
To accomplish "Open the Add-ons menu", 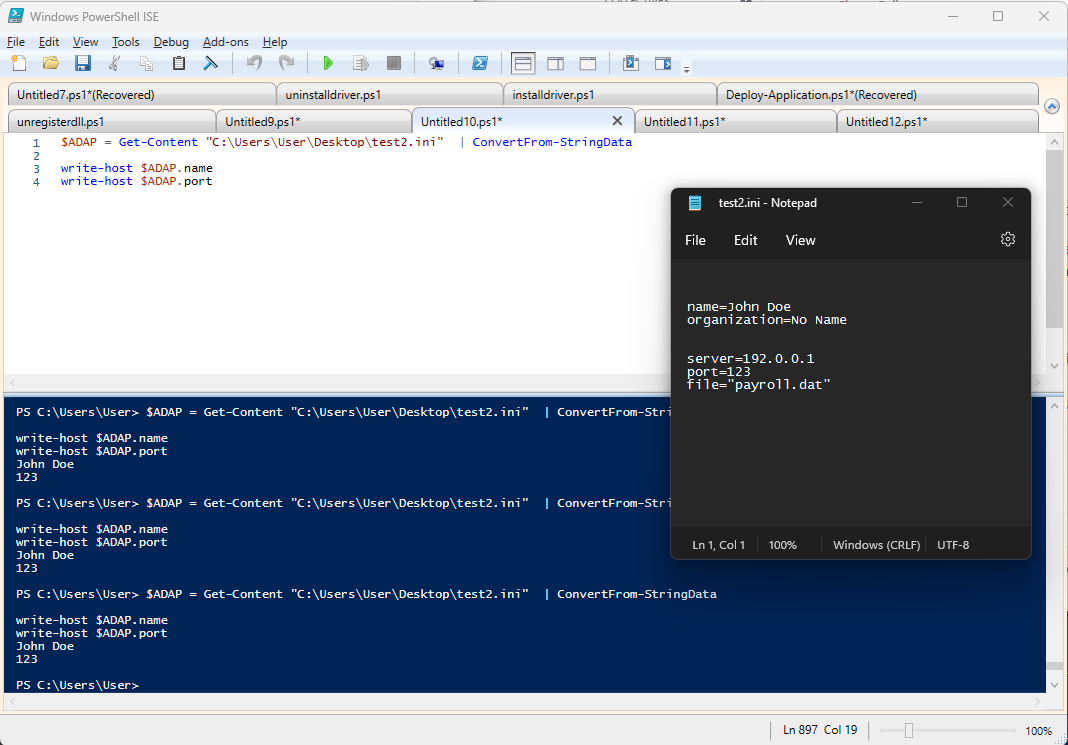I will [226, 42].
